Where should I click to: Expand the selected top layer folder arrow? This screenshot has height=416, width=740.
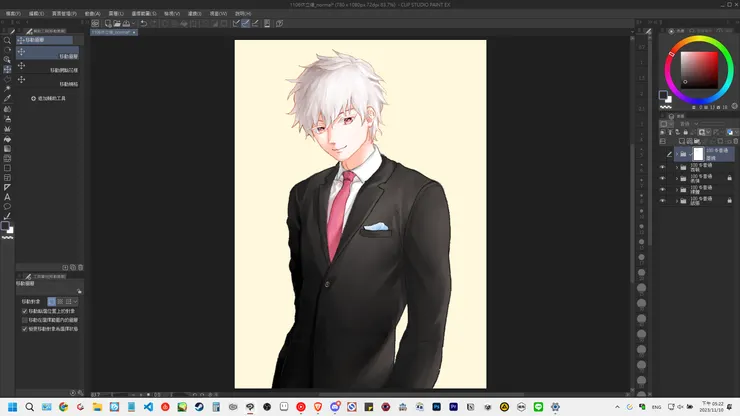point(677,154)
